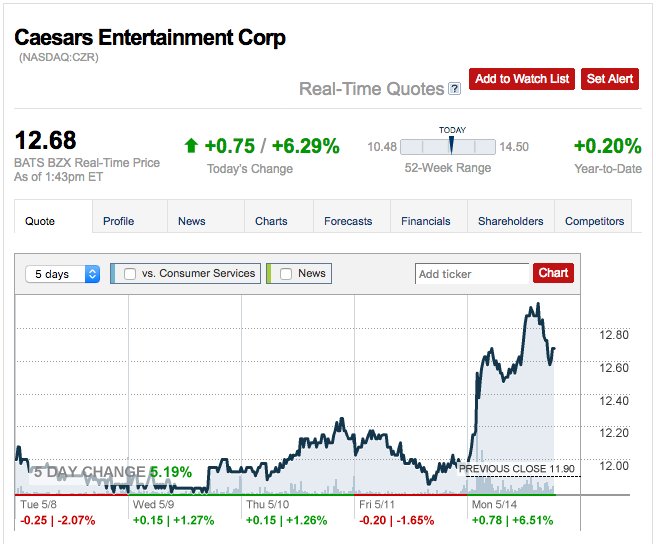
Task: Click the green up-arrow change indicator
Action: 191,146
